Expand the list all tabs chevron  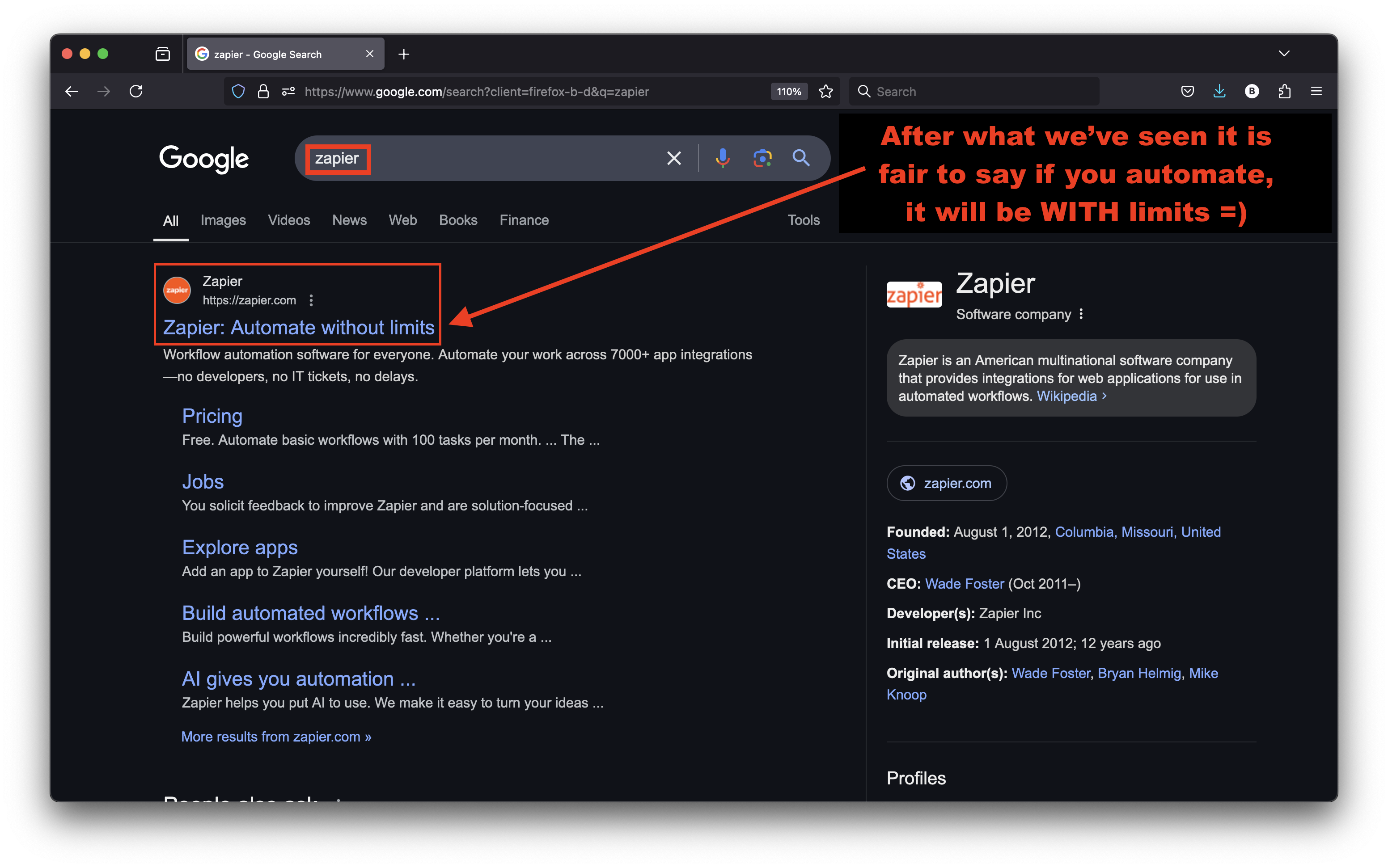[x=1284, y=53]
